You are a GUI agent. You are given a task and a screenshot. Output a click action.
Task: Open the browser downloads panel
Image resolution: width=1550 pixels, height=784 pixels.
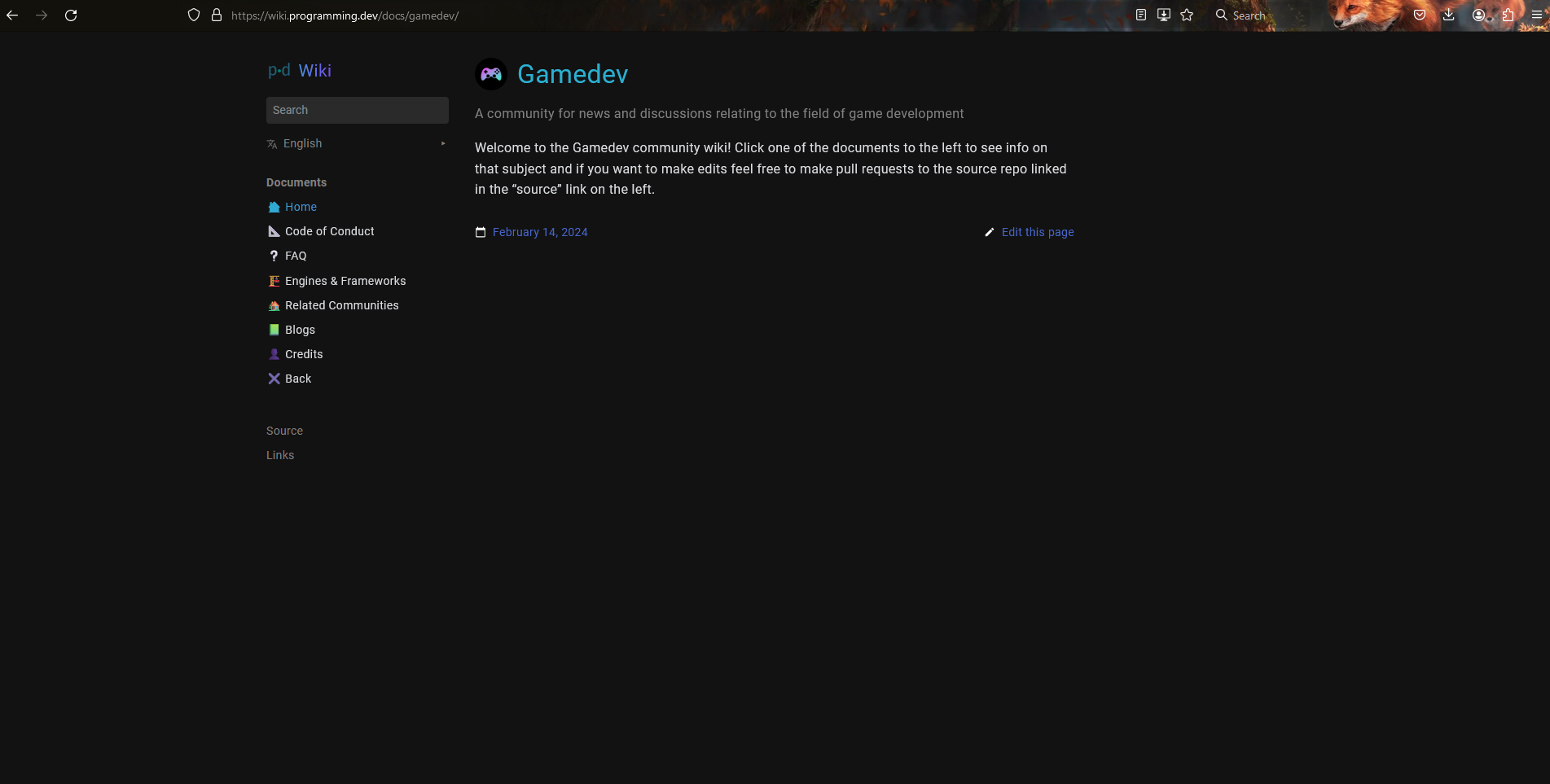coord(1449,15)
